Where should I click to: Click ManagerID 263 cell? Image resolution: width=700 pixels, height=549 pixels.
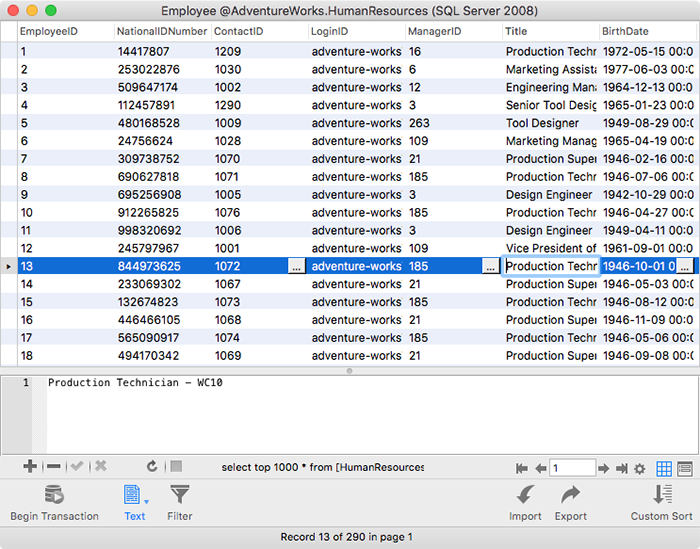454,123
